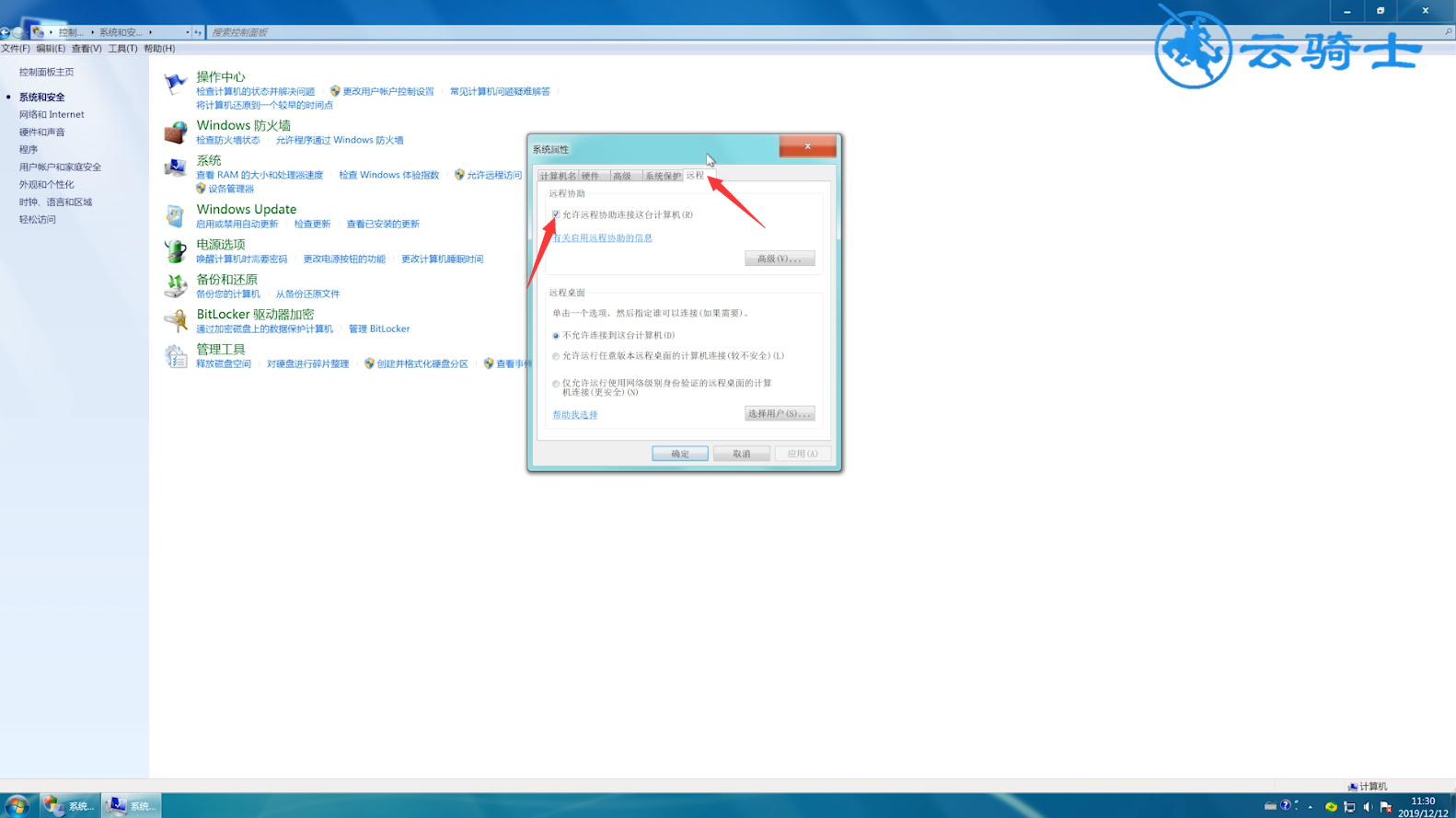
Task: Click the network icon in the system tray
Action: [x=1349, y=807]
